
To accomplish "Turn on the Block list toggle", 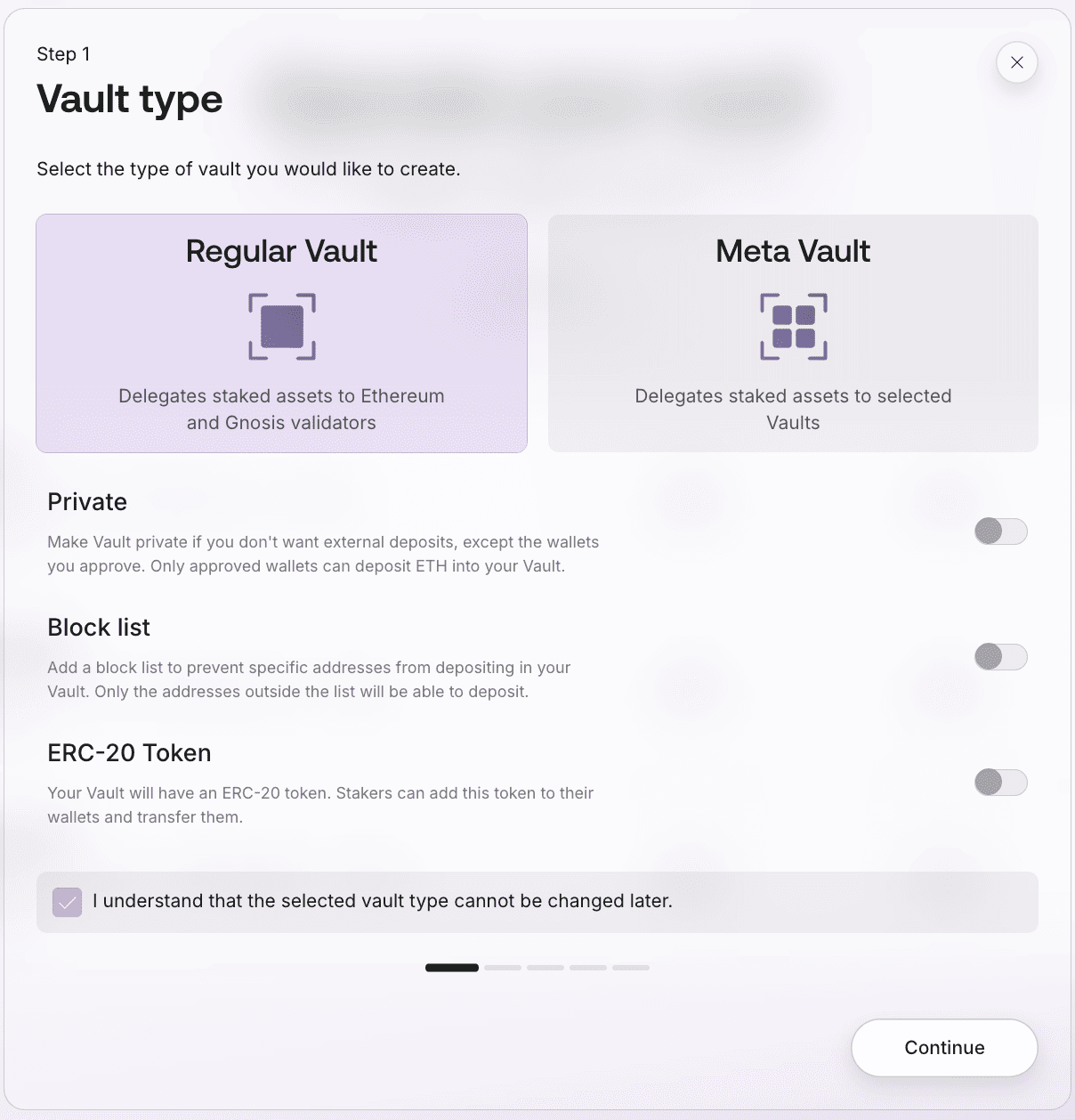I will pyautogui.click(x=1001, y=657).
